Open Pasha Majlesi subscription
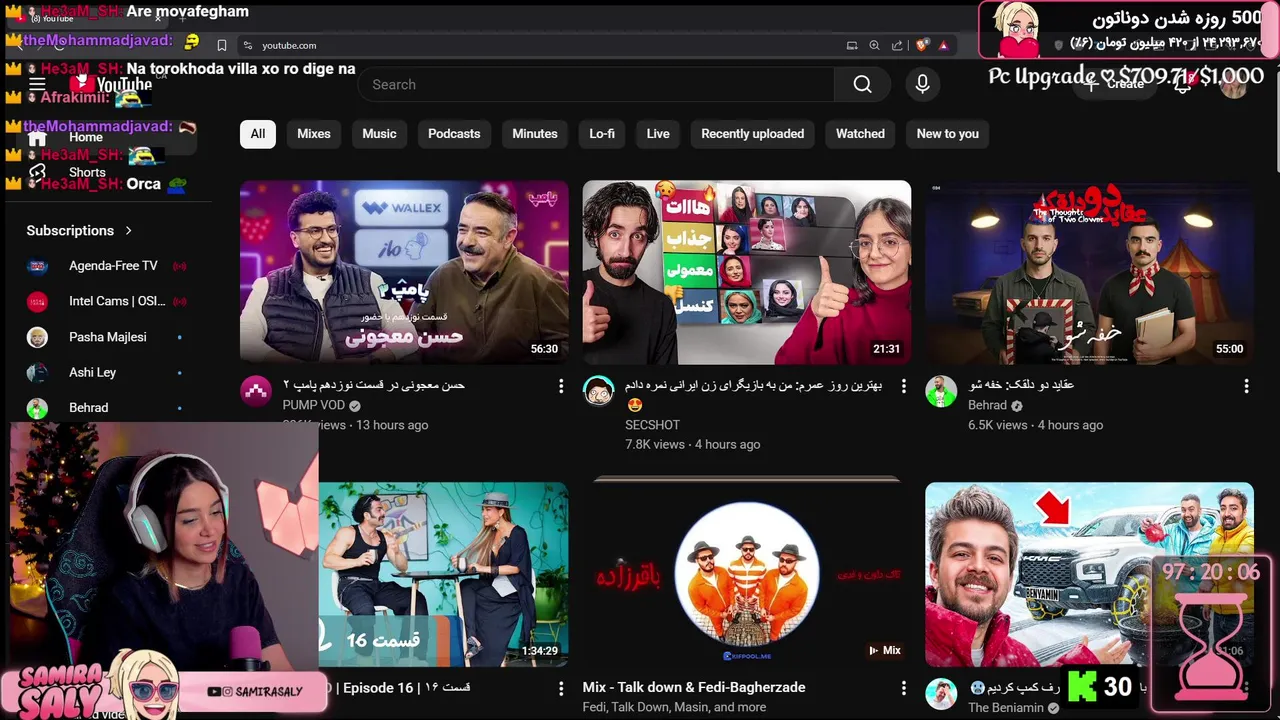 click(104, 337)
